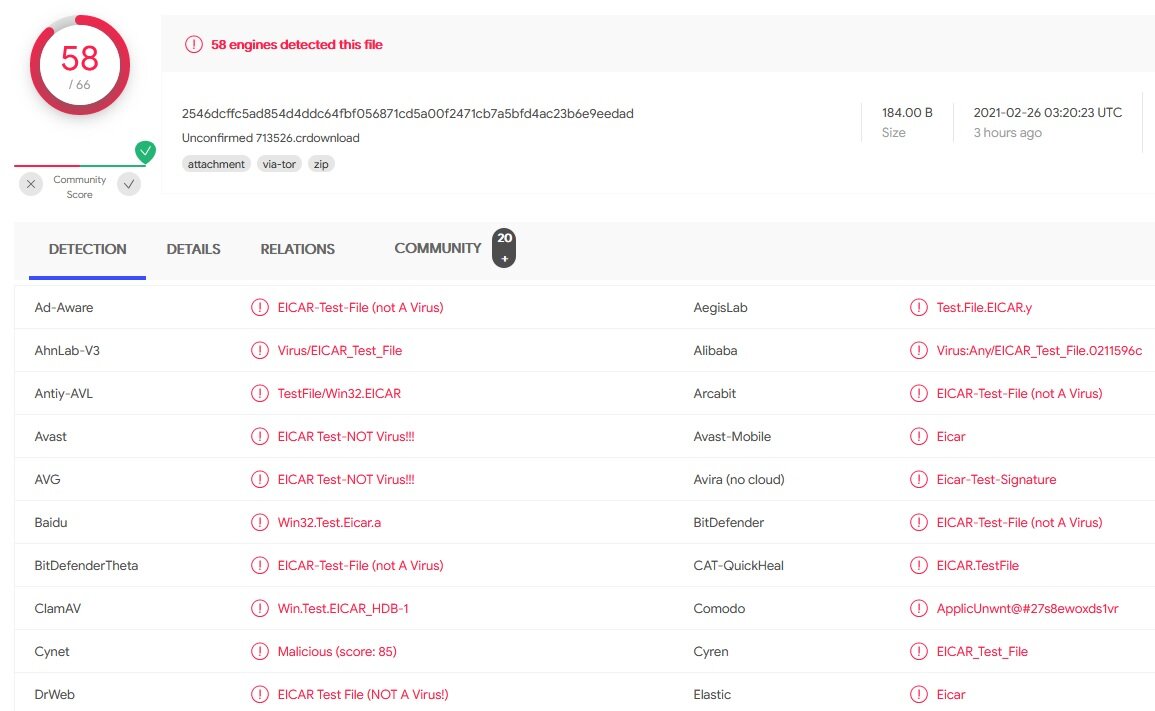Screen dimensions: 1155x711
Task: Click the warning icon in the ClamAV row
Action: (259, 608)
